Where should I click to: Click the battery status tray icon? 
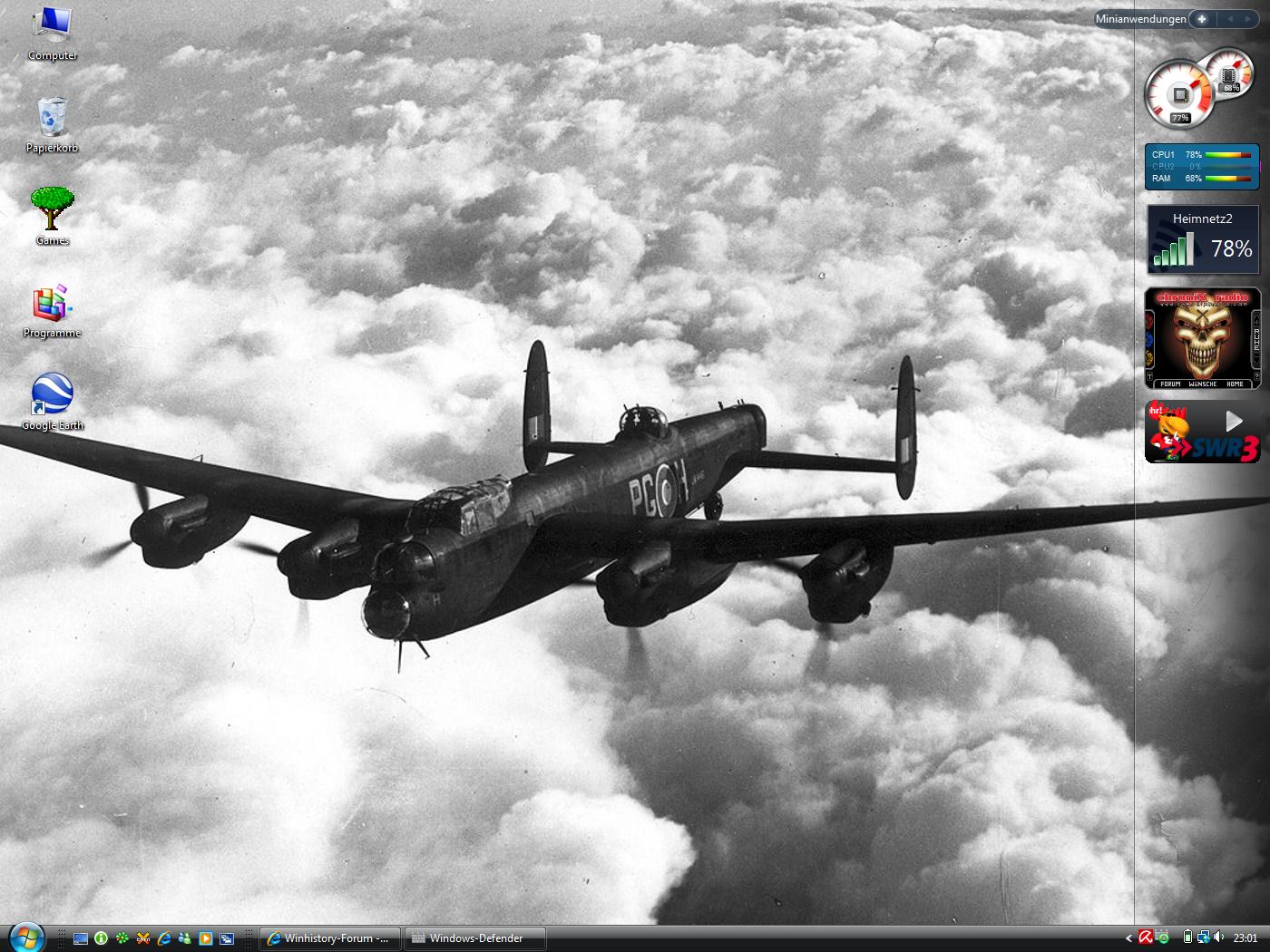[1187, 937]
